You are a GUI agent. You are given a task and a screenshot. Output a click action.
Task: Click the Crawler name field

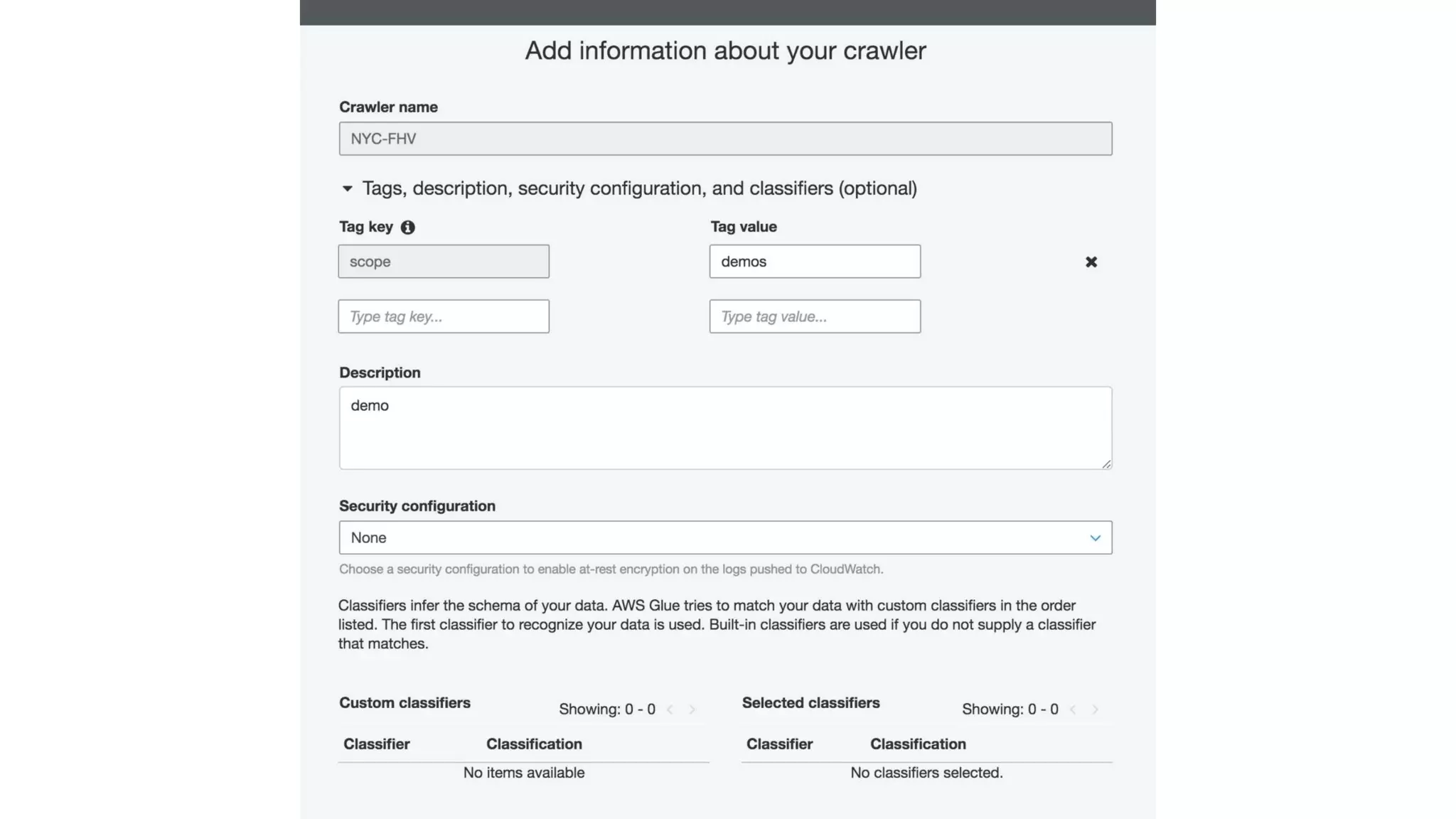[x=725, y=139]
